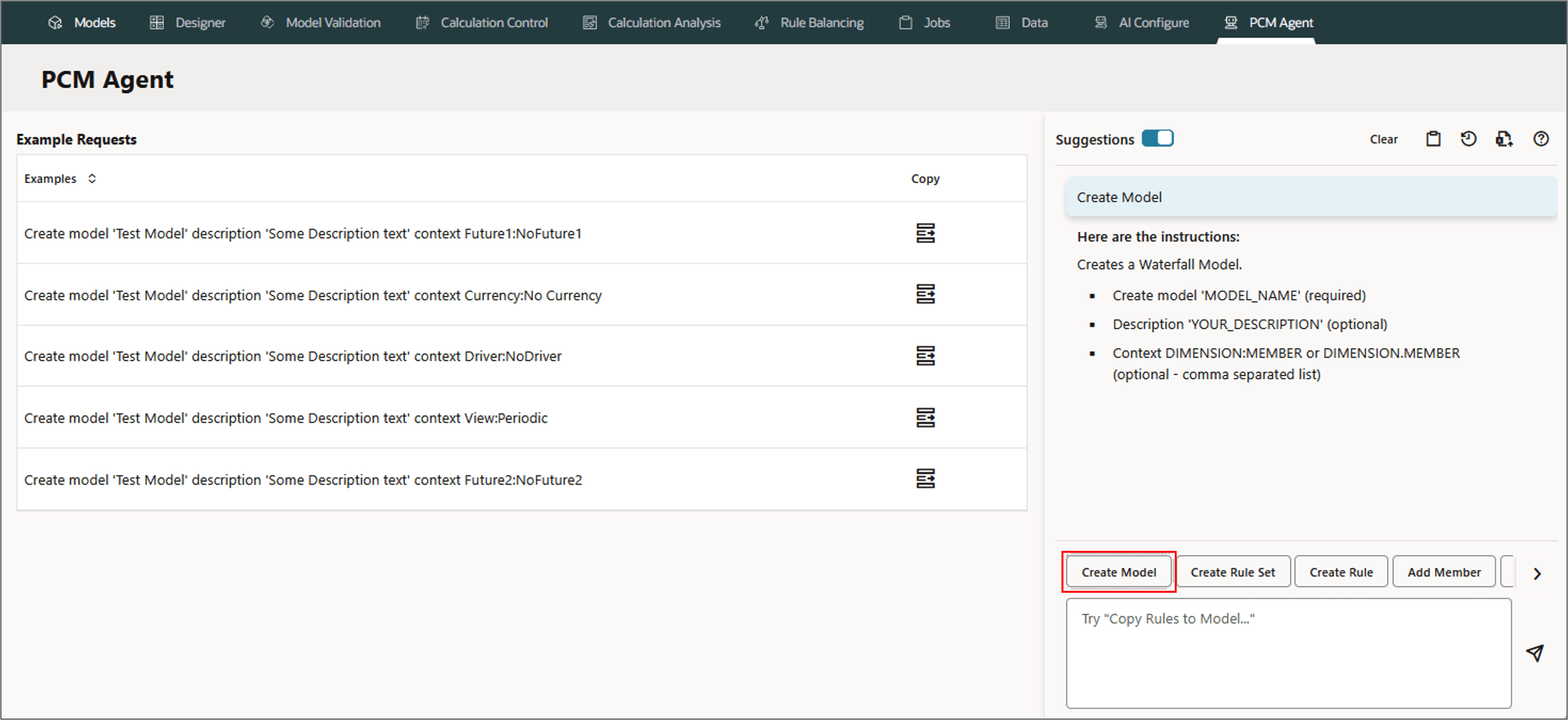Toggle the Suggestions switch off
1568x720 pixels.
[1157, 139]
